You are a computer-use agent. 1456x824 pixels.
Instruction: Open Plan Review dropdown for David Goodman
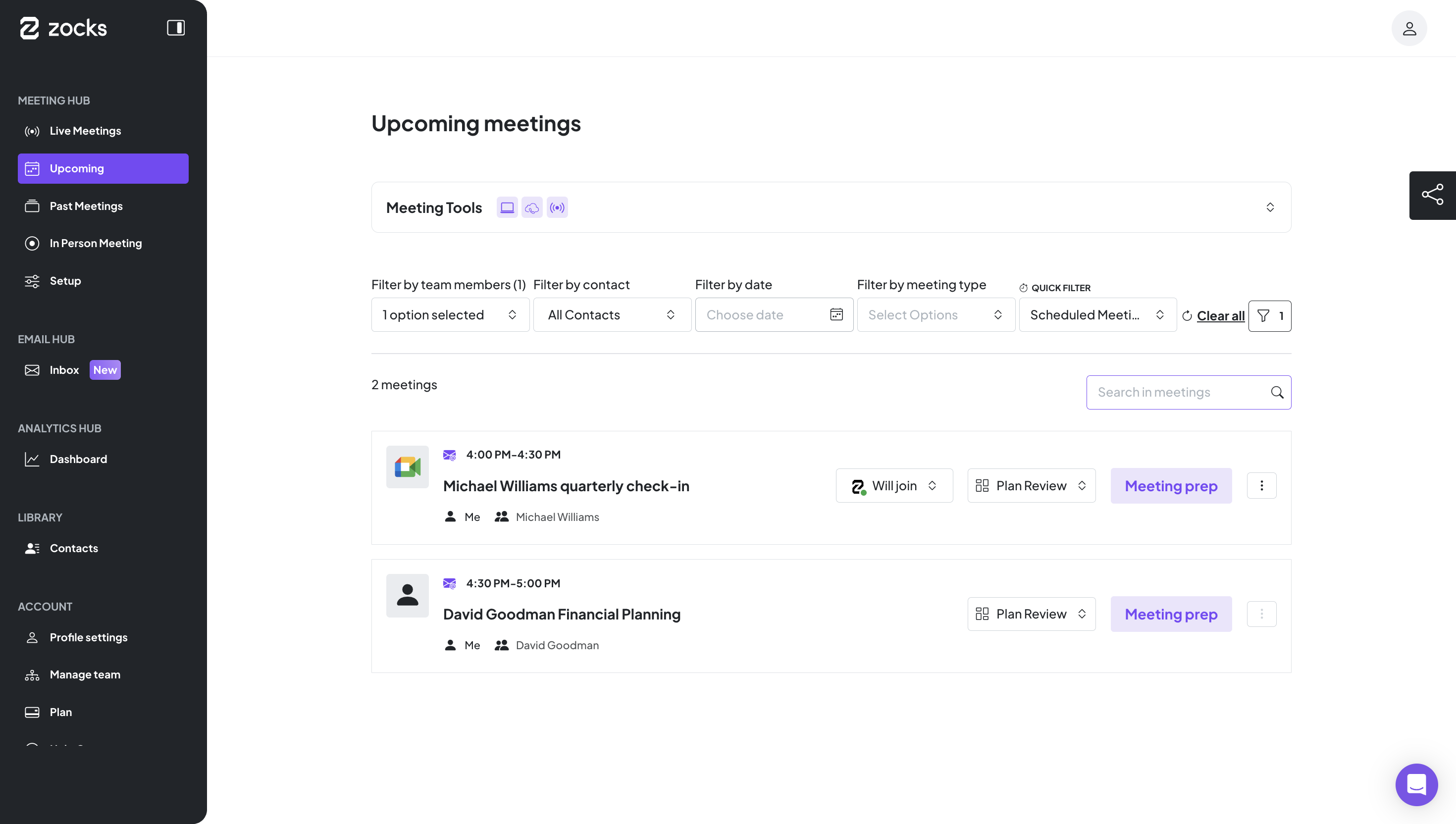pos(1031,614)
